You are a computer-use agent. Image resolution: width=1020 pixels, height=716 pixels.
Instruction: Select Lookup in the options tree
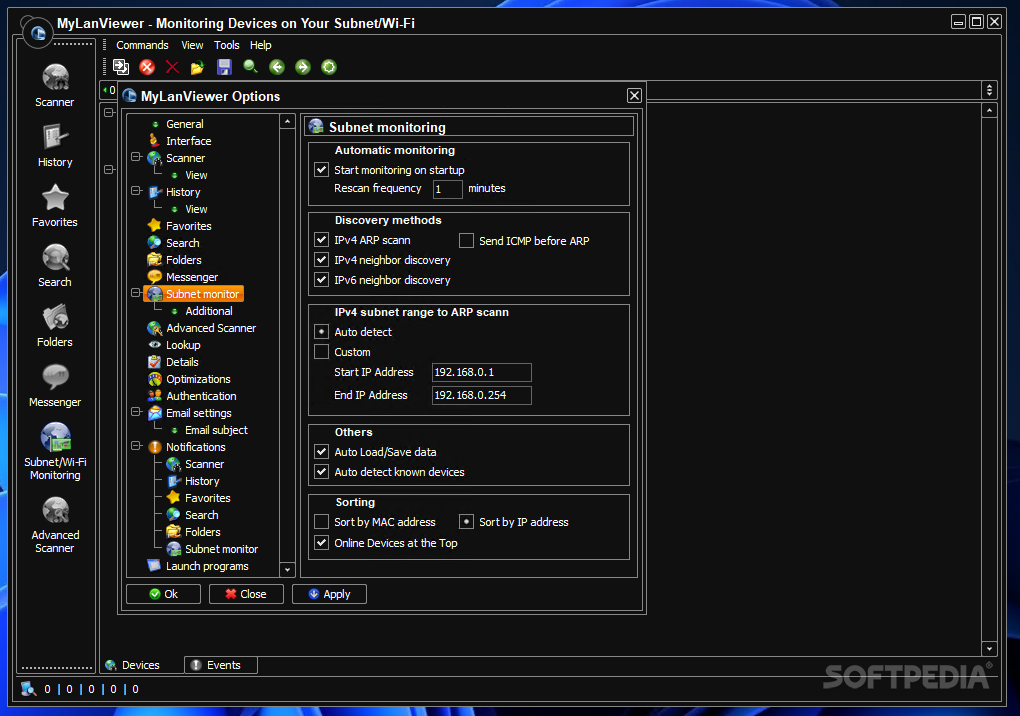pos(183,345)
